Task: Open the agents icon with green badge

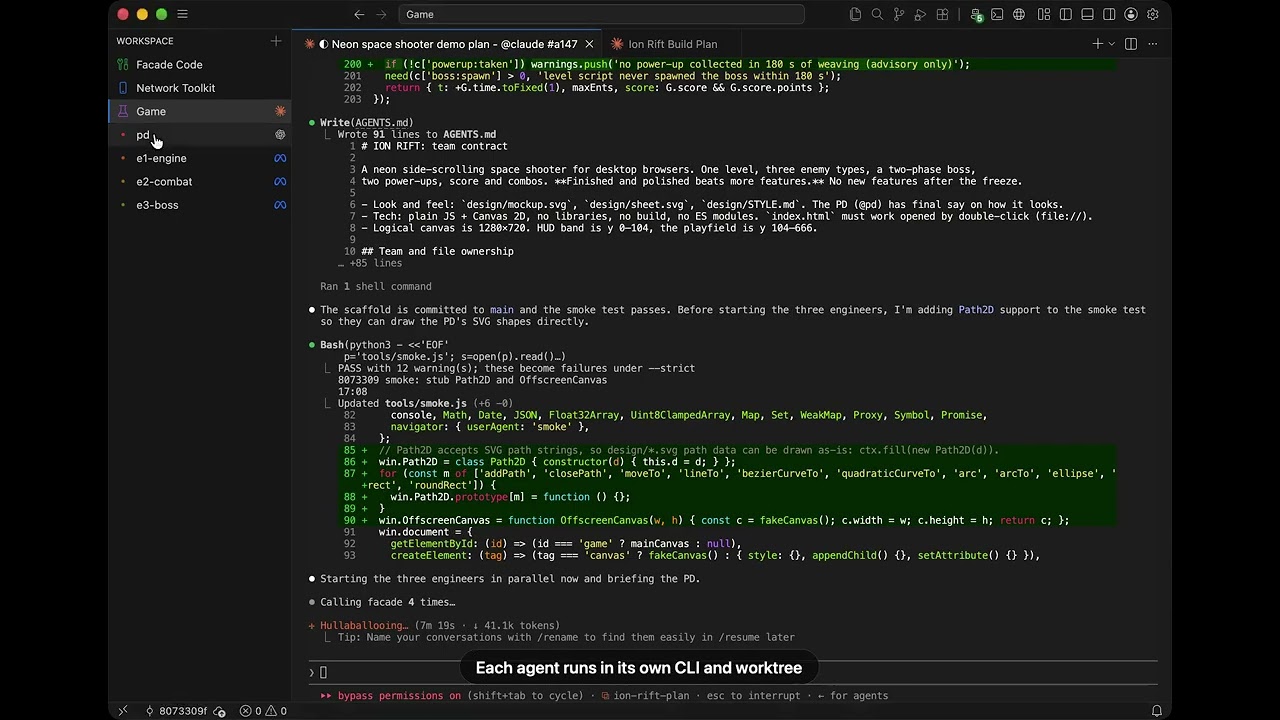Action: 976,14
